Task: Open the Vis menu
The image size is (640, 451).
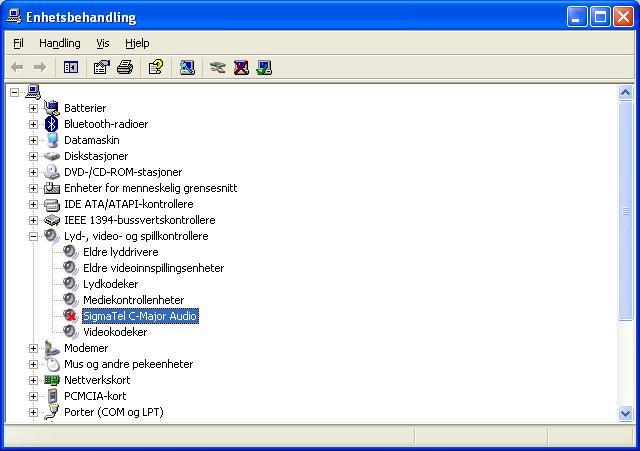Action: coord(103,43)
